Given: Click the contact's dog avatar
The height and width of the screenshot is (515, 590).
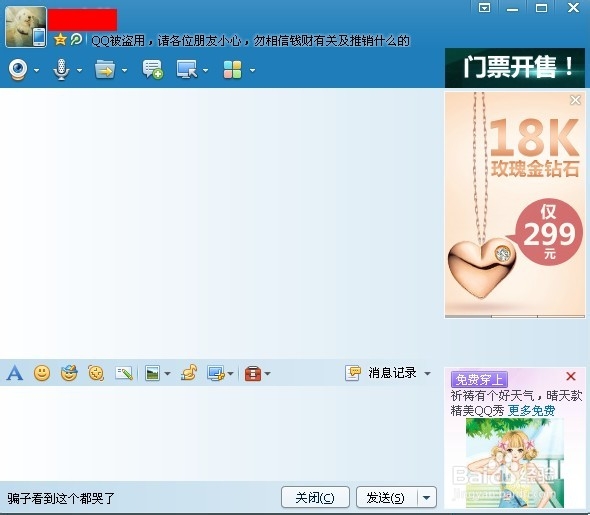Looking at the screenshot, I should [26, 26].
